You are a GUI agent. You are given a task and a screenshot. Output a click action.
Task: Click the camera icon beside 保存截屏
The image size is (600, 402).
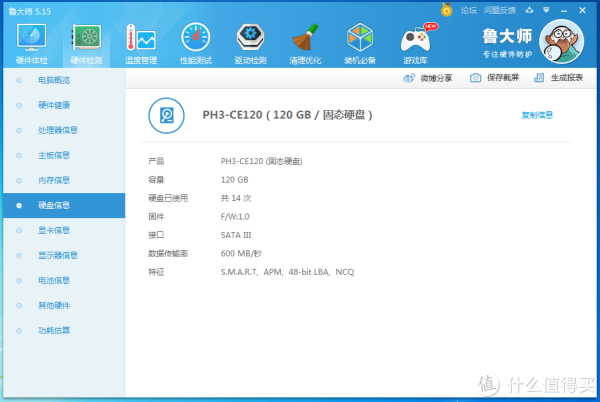tap(475, 78)
